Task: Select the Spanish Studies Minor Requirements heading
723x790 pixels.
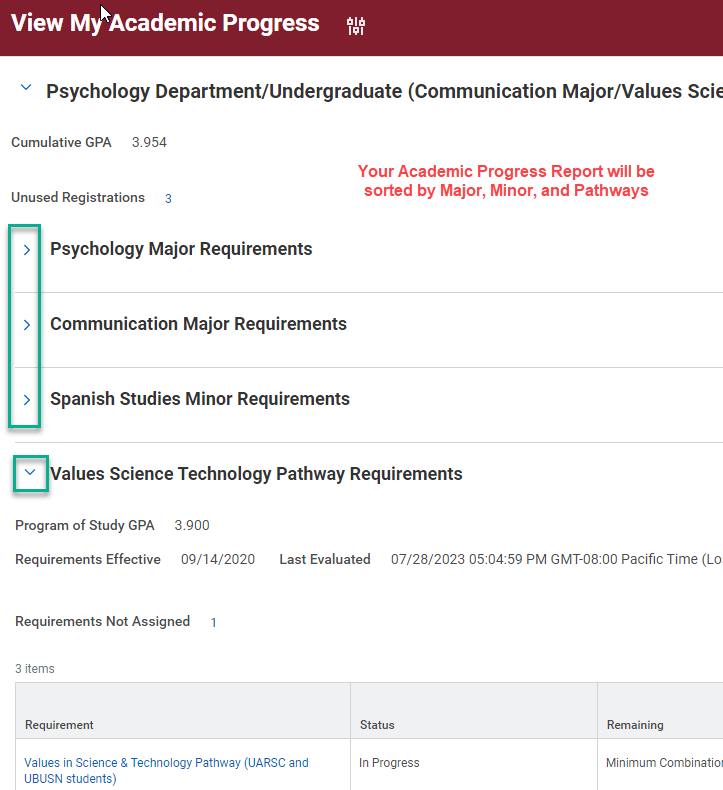Action: 200,399
